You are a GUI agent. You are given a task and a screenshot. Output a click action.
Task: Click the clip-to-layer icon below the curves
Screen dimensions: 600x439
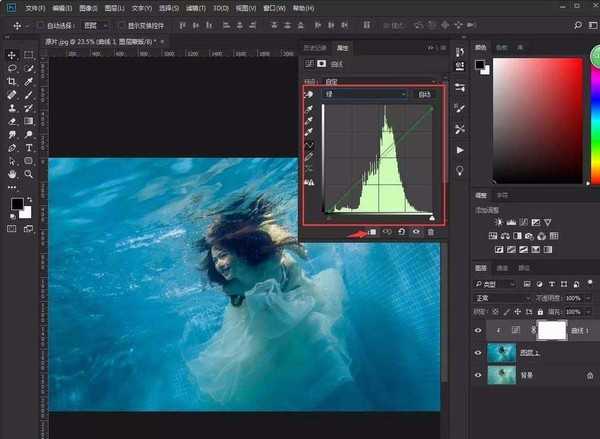370,231
